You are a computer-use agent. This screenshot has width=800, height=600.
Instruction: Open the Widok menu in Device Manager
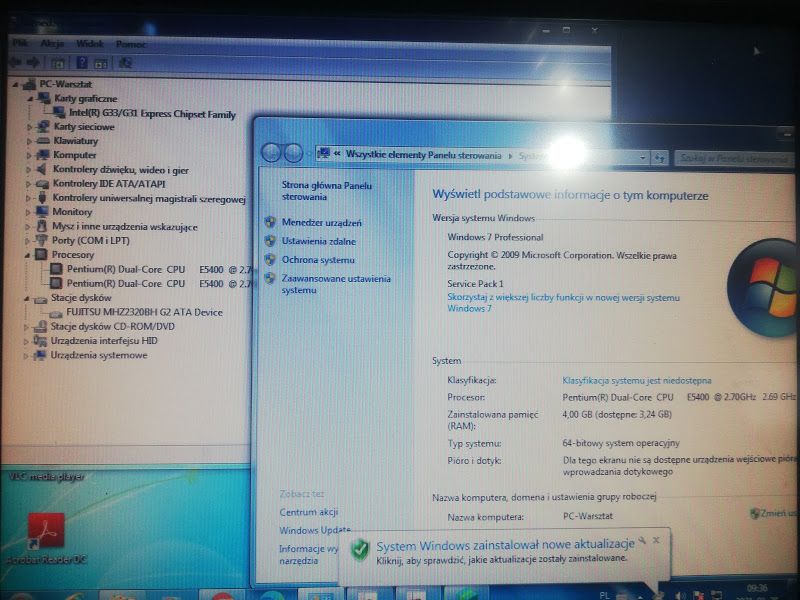click(90, 44)
